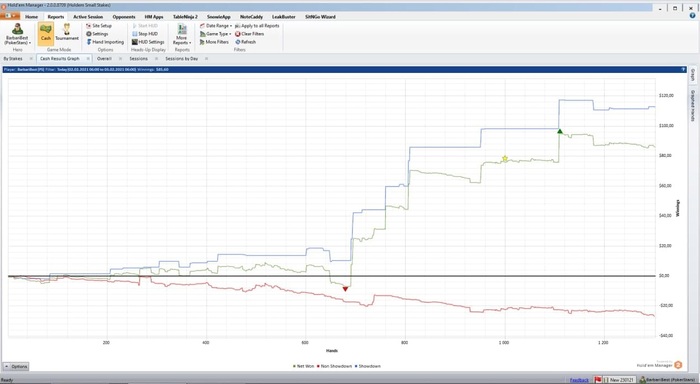Toggle the Non Showdown legend series
The height and width of the screenshot is (384, 700).
pyautogui.click(x=334, y=366)
